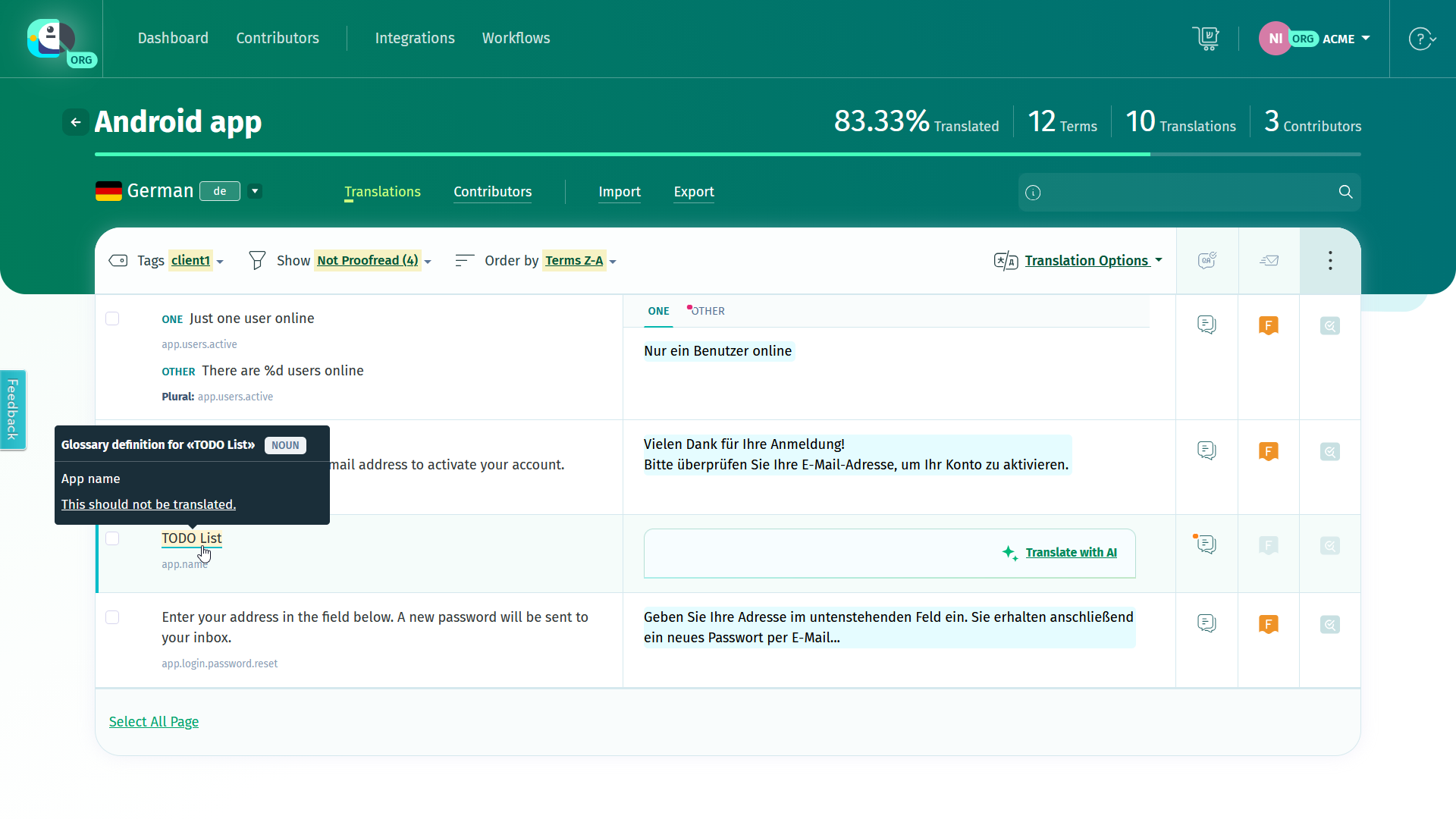
Task: Click the translation progress bar
Action: click(728, 155)
